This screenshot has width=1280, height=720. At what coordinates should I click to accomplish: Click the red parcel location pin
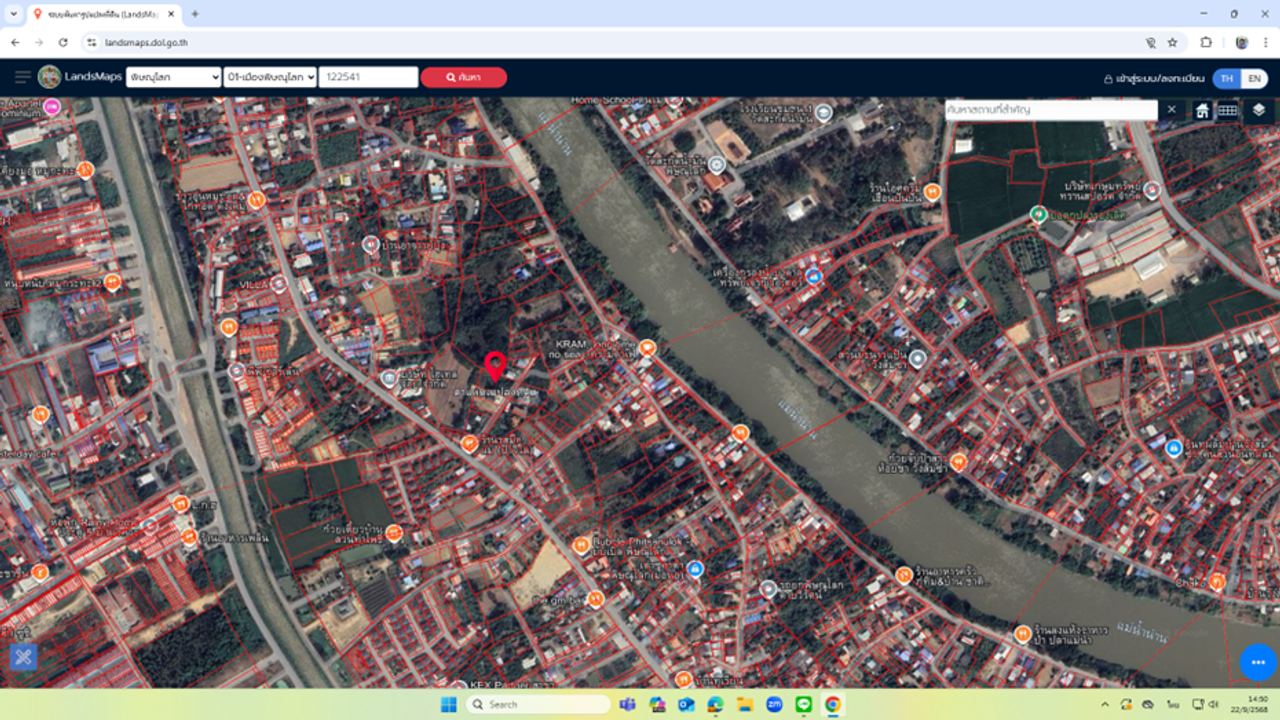click(x=494, y=366)
